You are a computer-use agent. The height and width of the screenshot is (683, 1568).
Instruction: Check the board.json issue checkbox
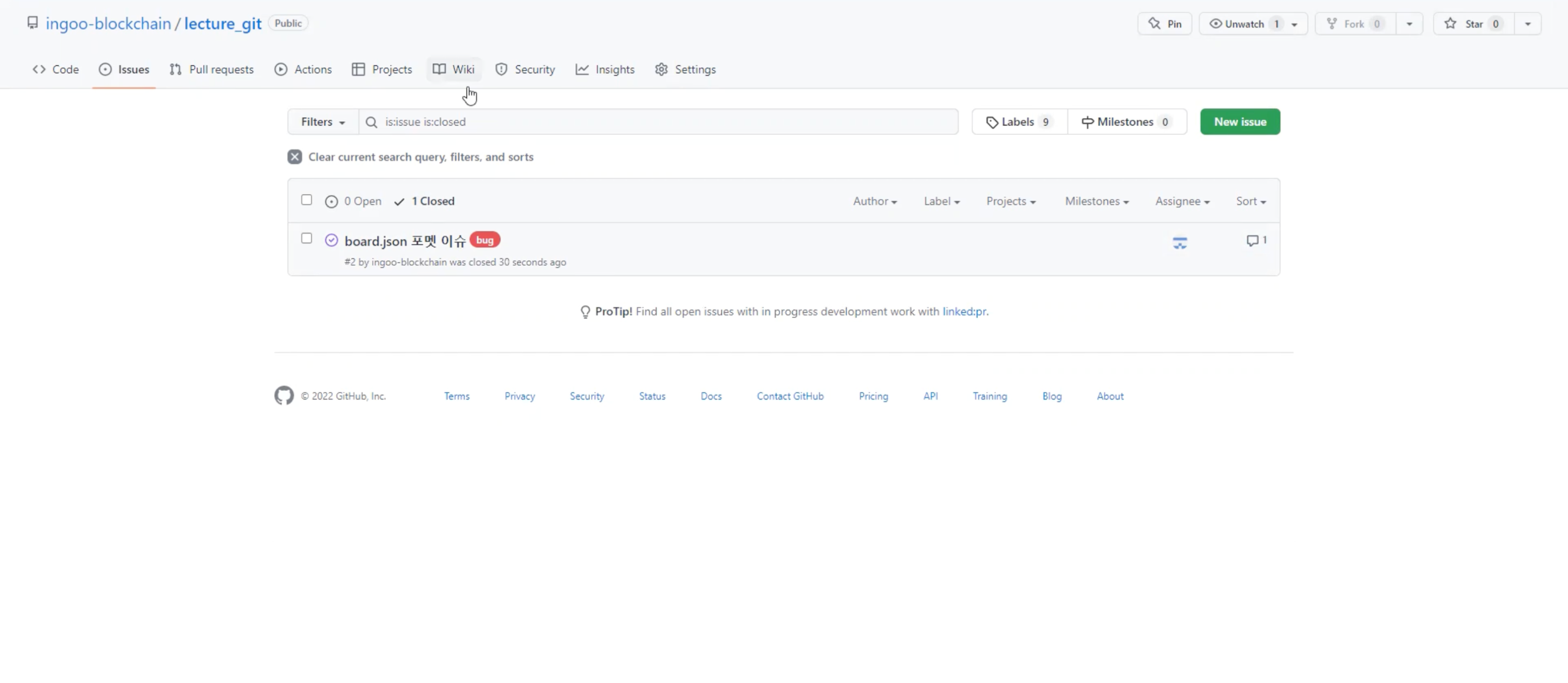307,238
